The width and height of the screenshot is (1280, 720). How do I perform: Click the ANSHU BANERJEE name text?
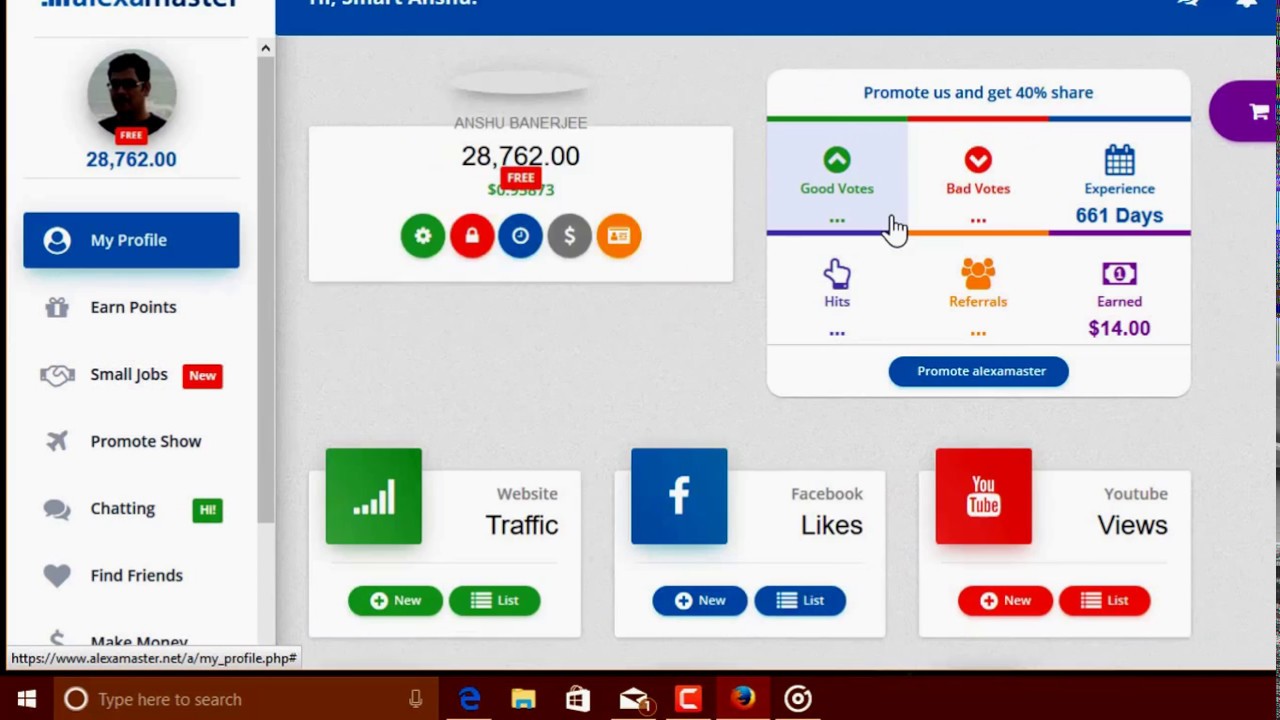[x=521, y=123]
